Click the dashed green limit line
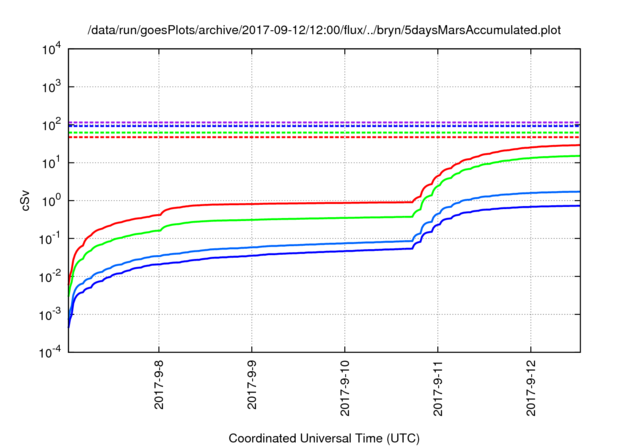Viewport: 640px width, 448px height. (x=324, y=133)
